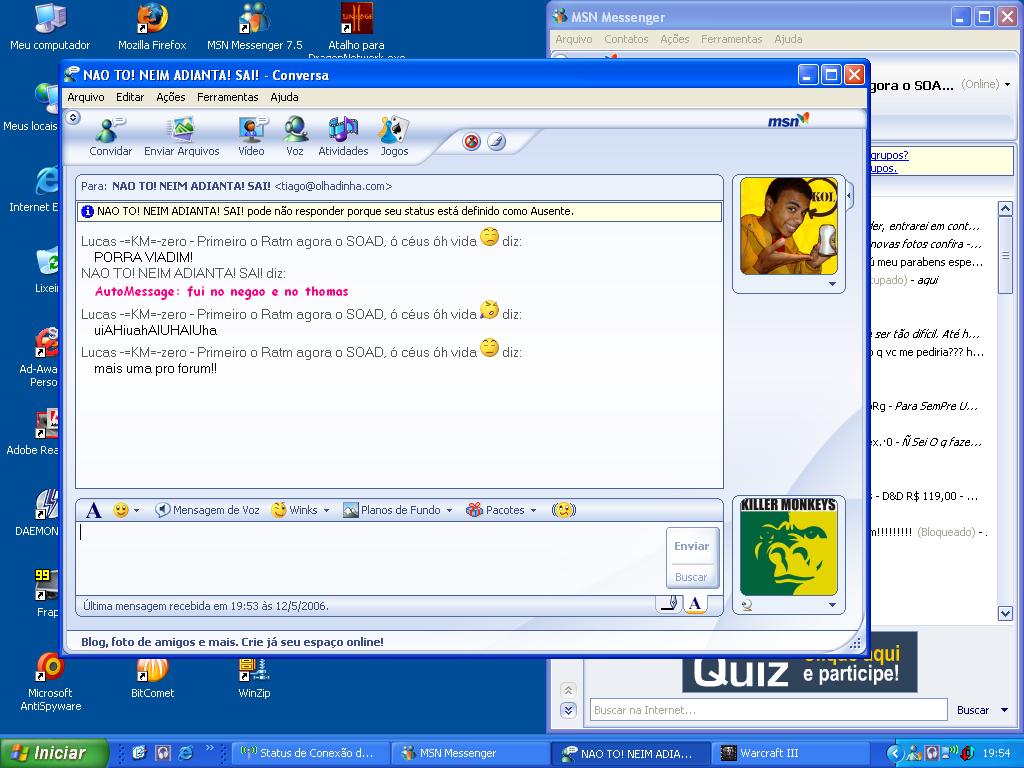Switch to handwriting pen input mode

point(669,603)
